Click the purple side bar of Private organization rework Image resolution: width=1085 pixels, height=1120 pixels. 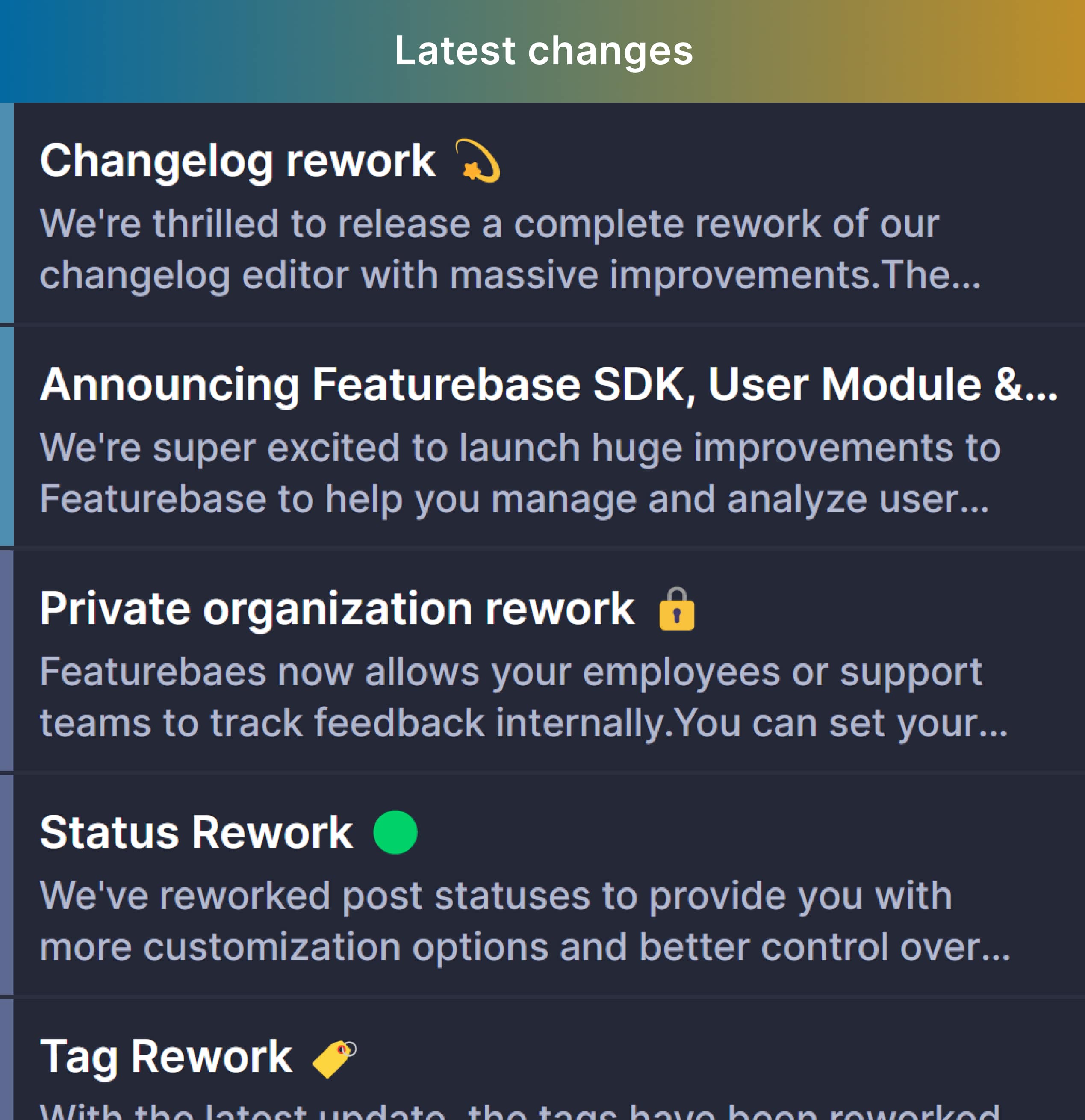point(6,660)
